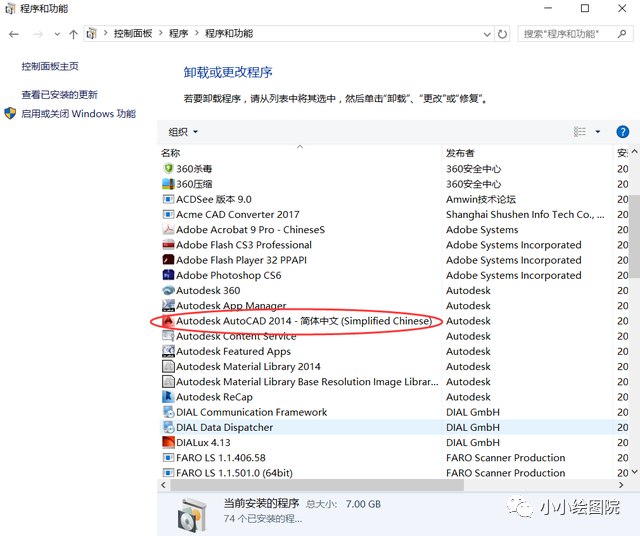Go back with the left arrow
Image resolution: width=640 pixels, height=536 pixels.
tap(14, 34)
